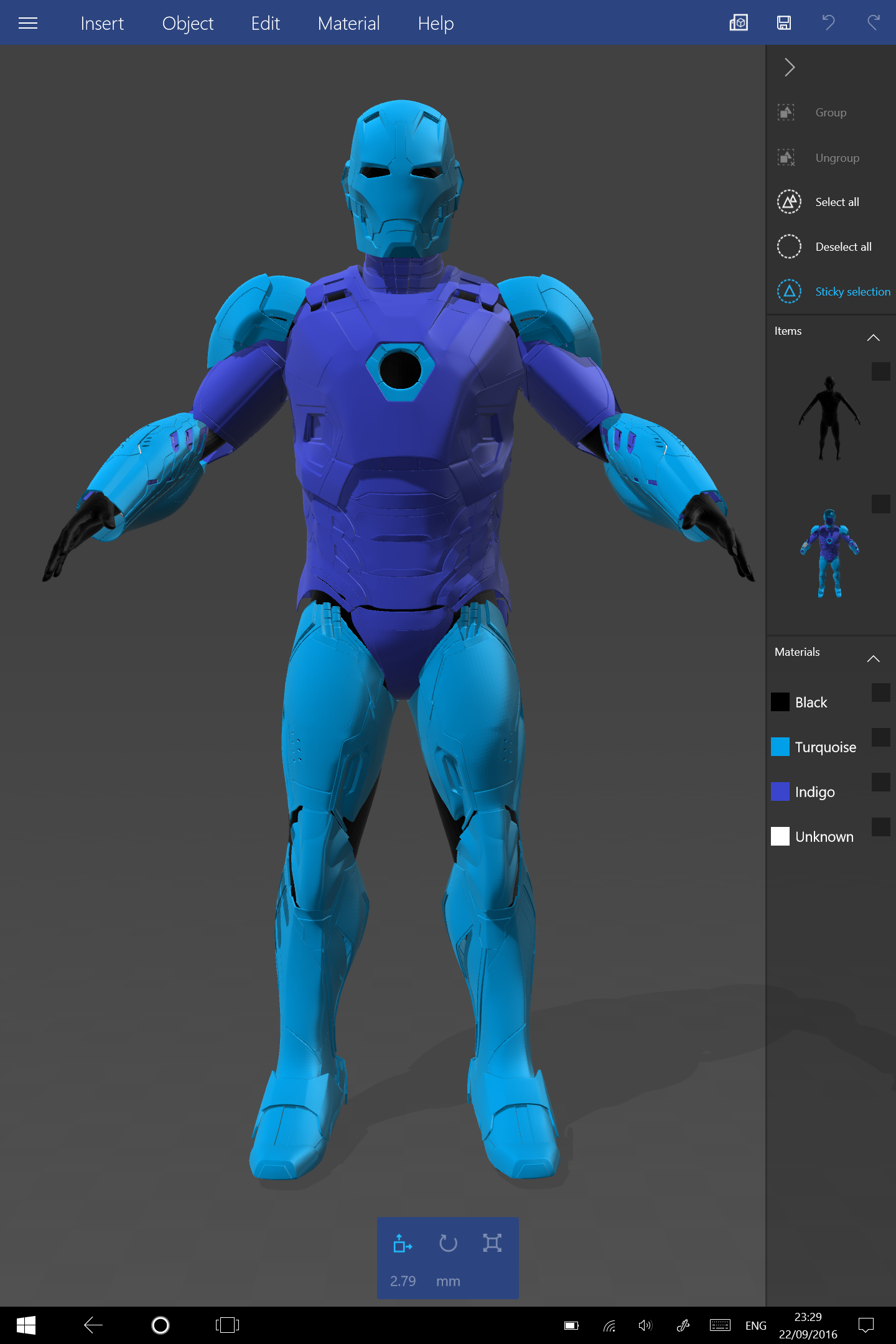Open the Edit menu
Image resolution: width=896 pixels, height=1344 pixels.
(265, 24)
